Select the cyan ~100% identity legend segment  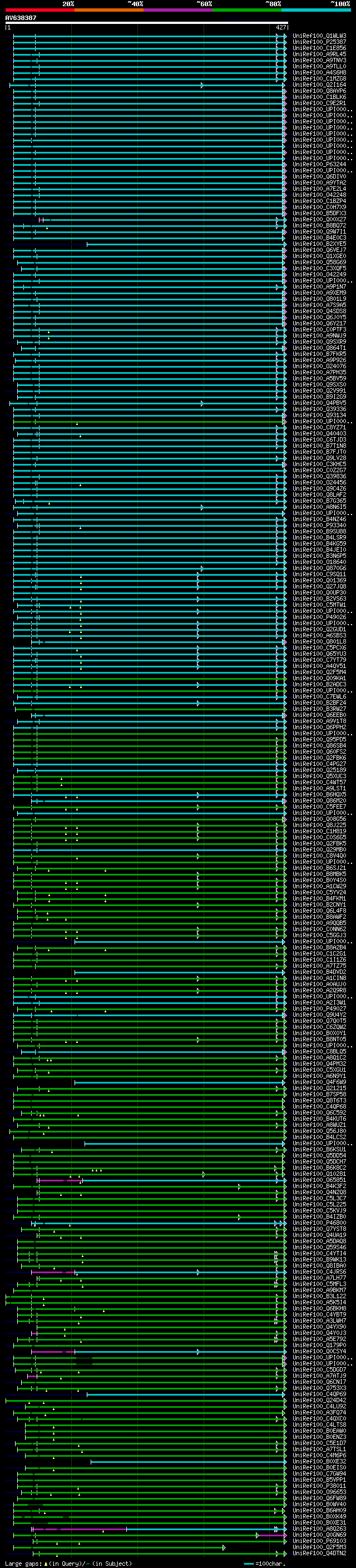315,10
